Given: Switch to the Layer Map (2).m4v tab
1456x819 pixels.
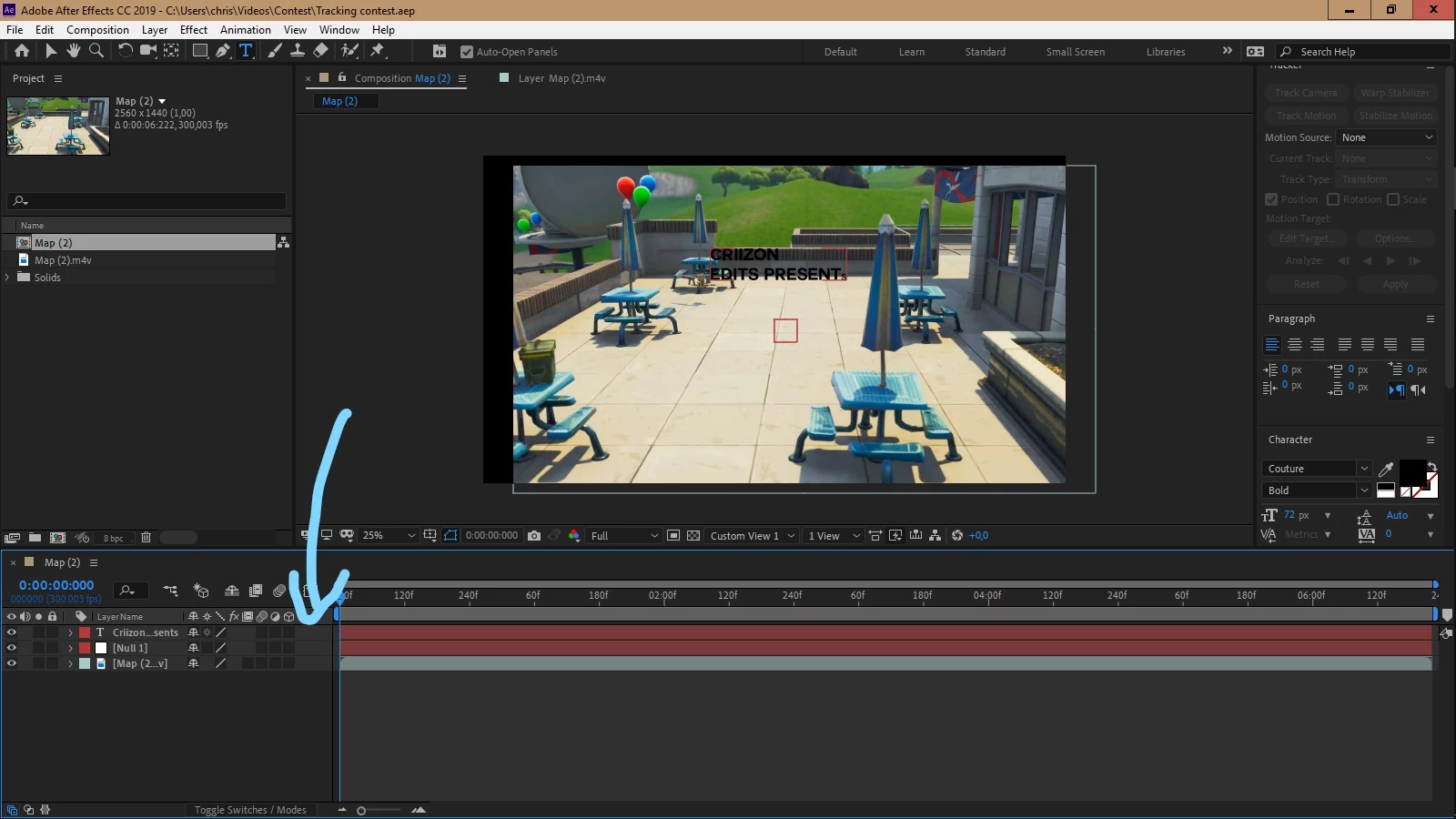Looking at the screenshot, I should (561, 78).
